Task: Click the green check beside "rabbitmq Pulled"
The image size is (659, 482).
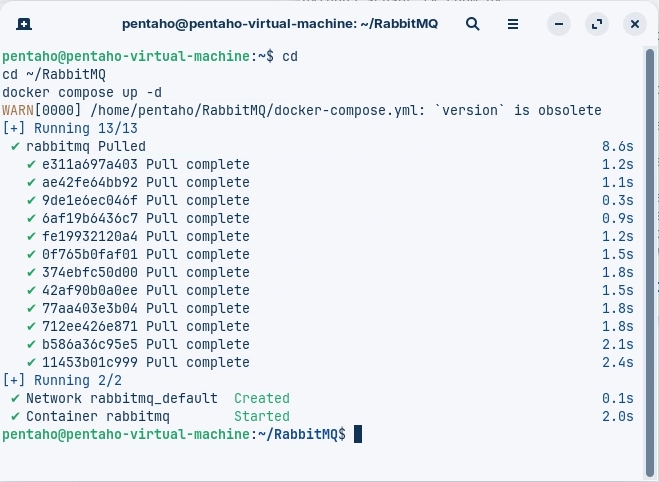Action: [x=15, y=146]
